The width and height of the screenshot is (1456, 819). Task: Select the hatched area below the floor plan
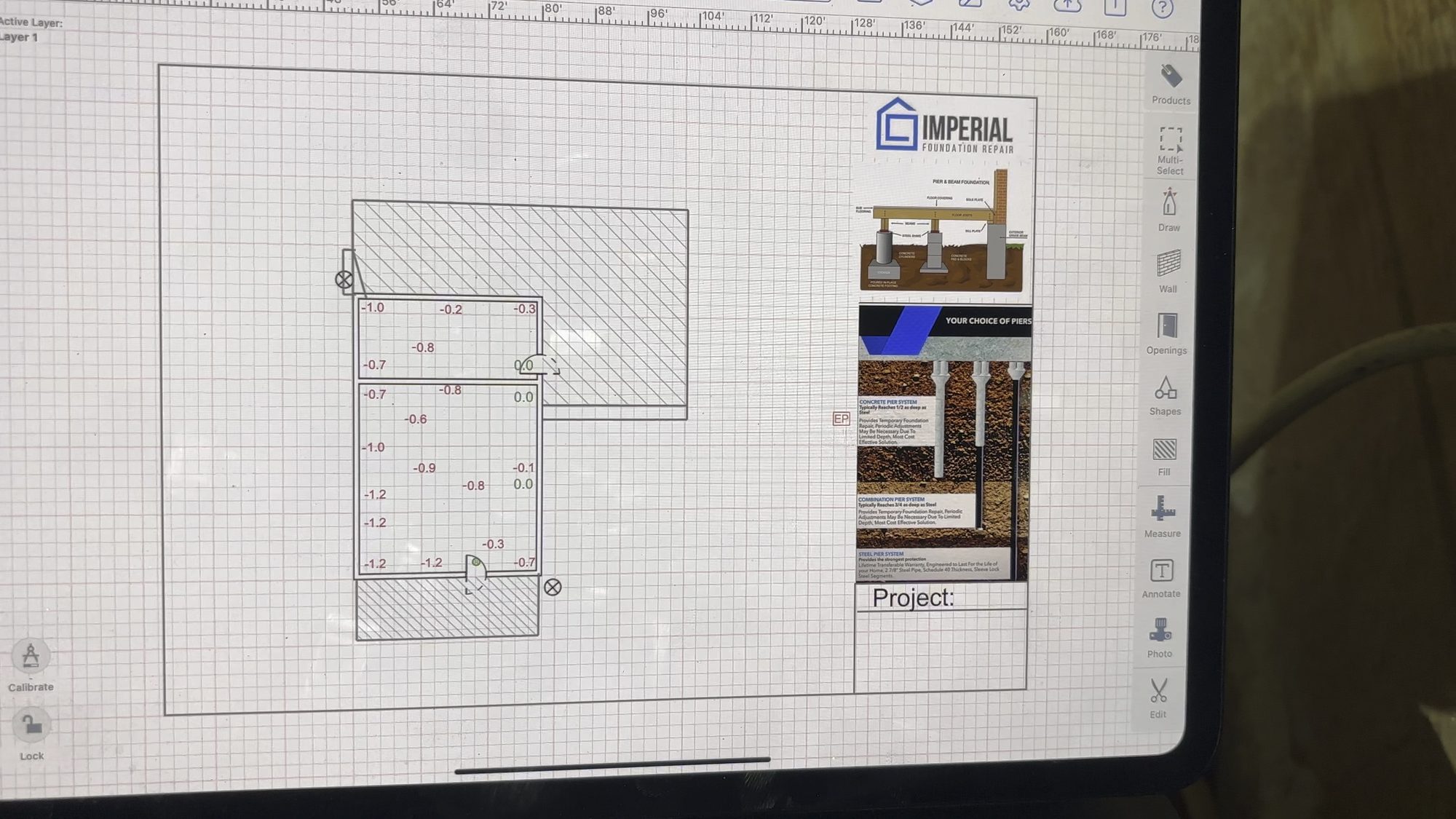pyautogui.click(x=447, y=607)
